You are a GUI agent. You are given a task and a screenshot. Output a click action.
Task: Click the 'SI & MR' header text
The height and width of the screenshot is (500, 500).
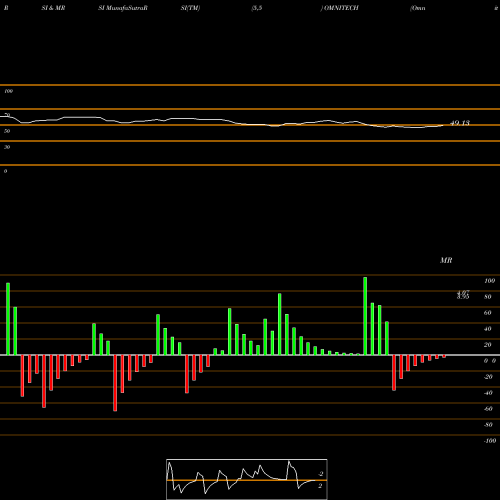click(53, 8)
